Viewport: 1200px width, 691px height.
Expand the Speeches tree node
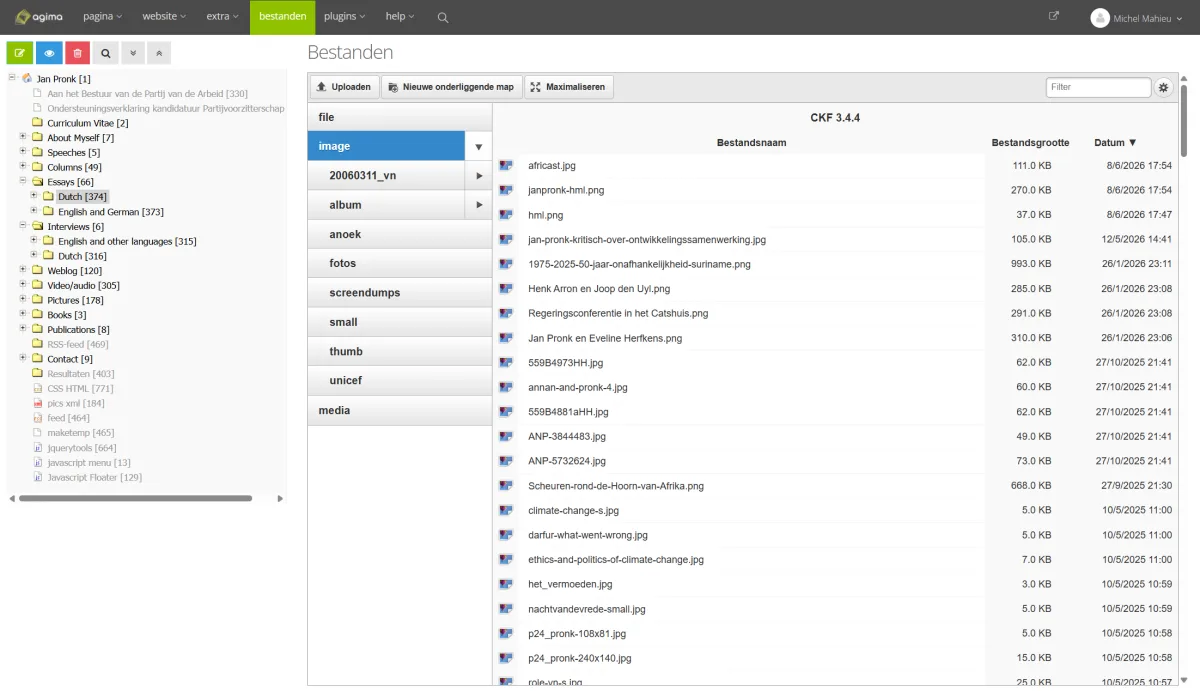coord(23,152)
